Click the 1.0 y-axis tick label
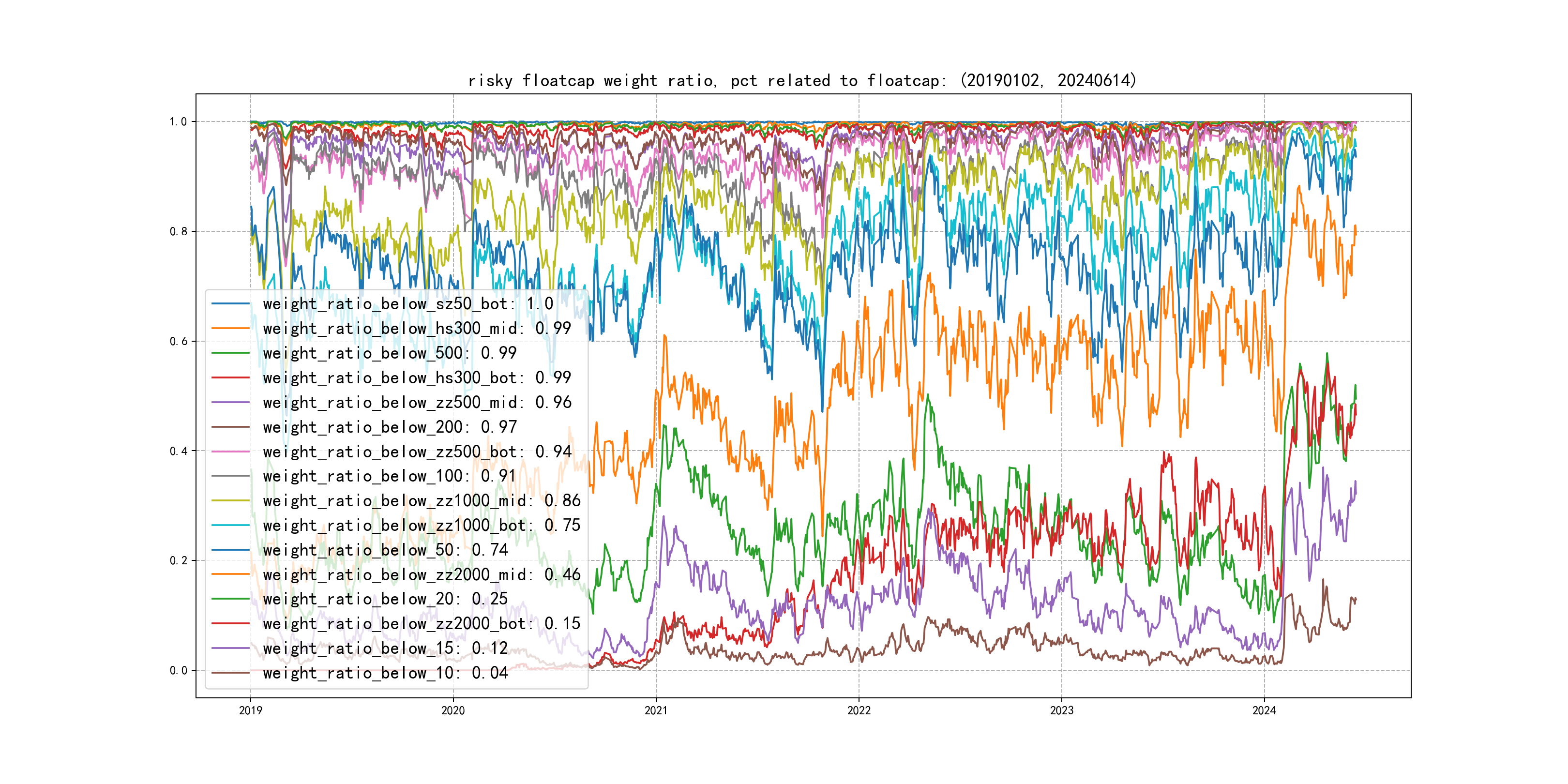 (178, 122)
